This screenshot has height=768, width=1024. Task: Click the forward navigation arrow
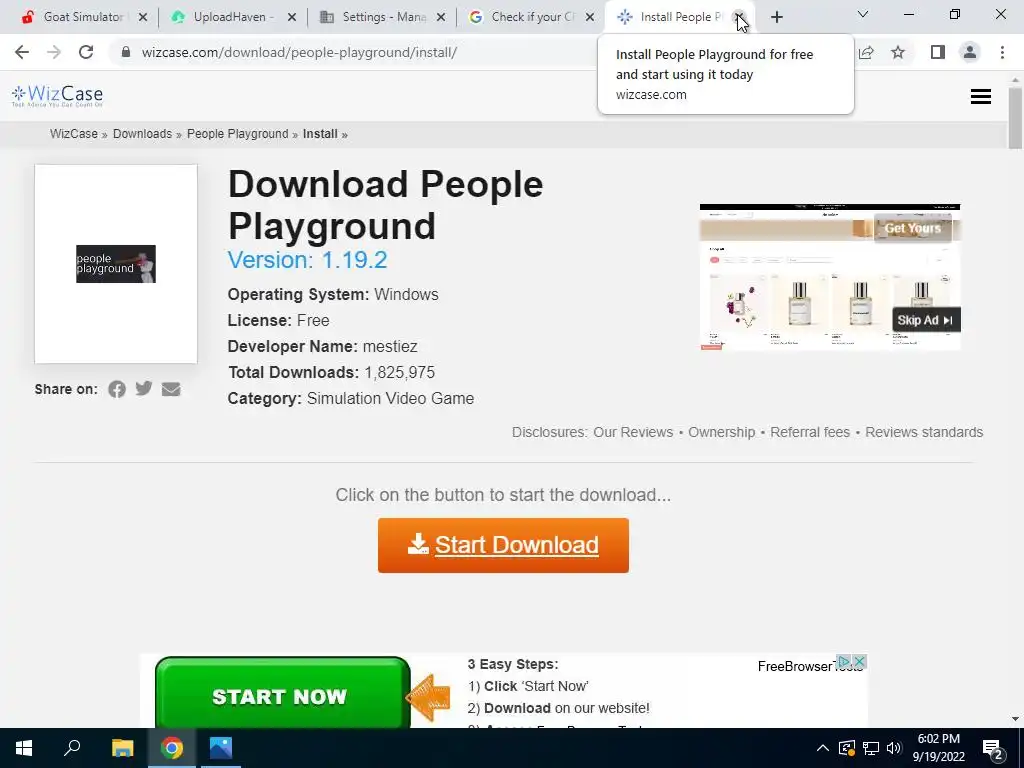tap(54, 52)
